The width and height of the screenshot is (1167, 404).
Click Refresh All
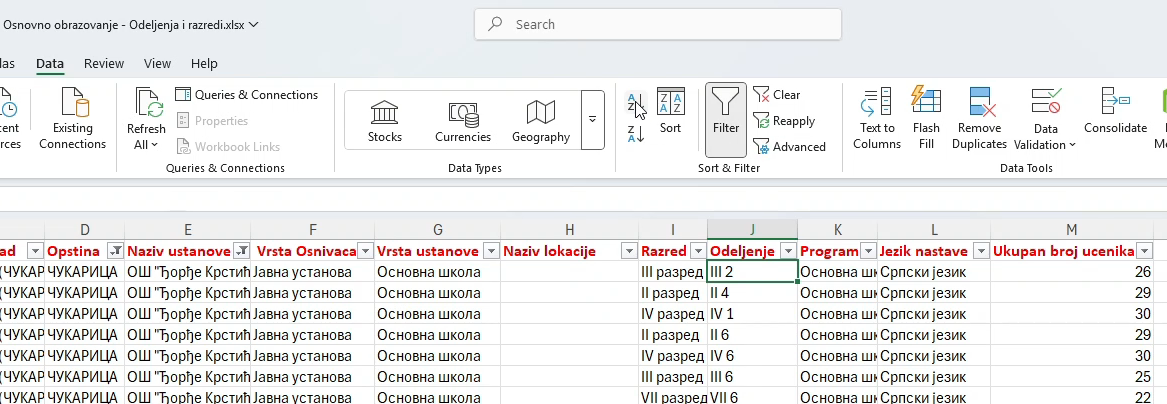(146, 119)
